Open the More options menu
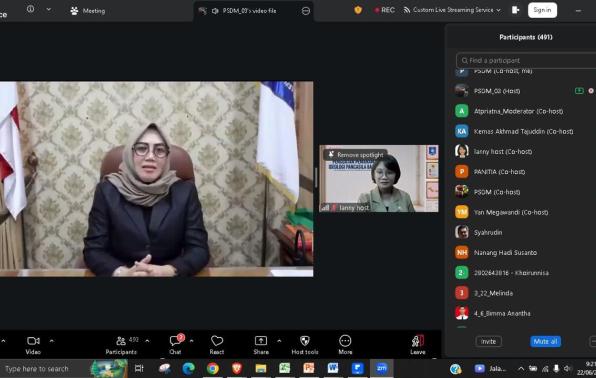 (x=345, y=345)
